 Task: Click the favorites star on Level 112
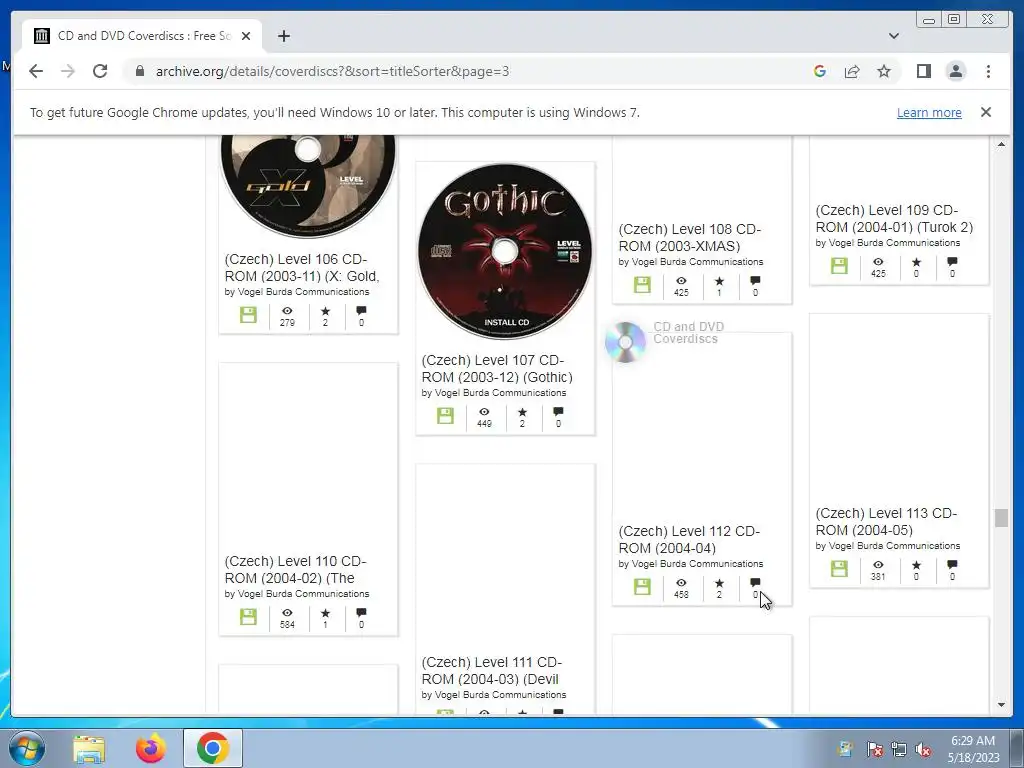pyautogui.click(x=719, y=583)
